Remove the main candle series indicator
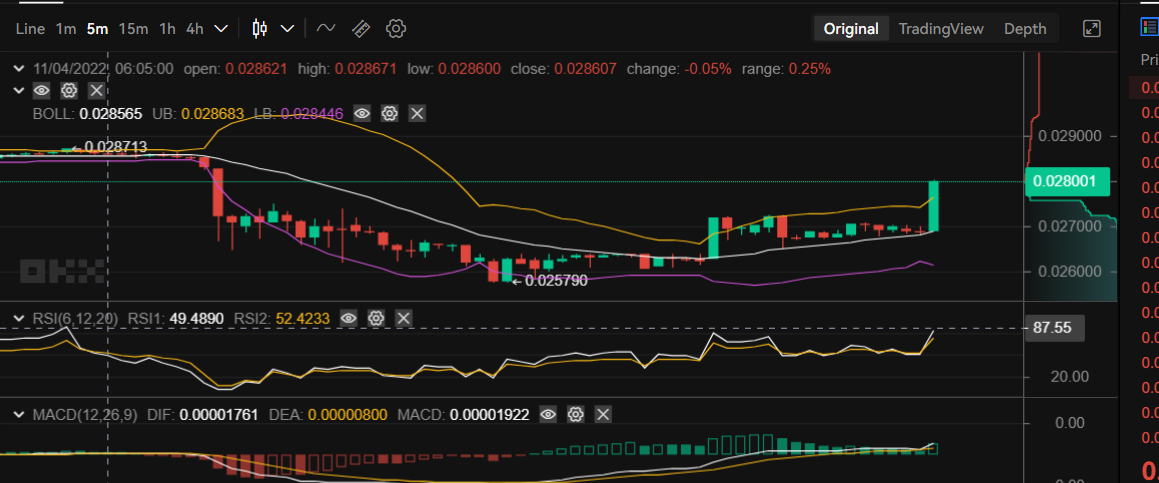 click(x=96, y=91)
